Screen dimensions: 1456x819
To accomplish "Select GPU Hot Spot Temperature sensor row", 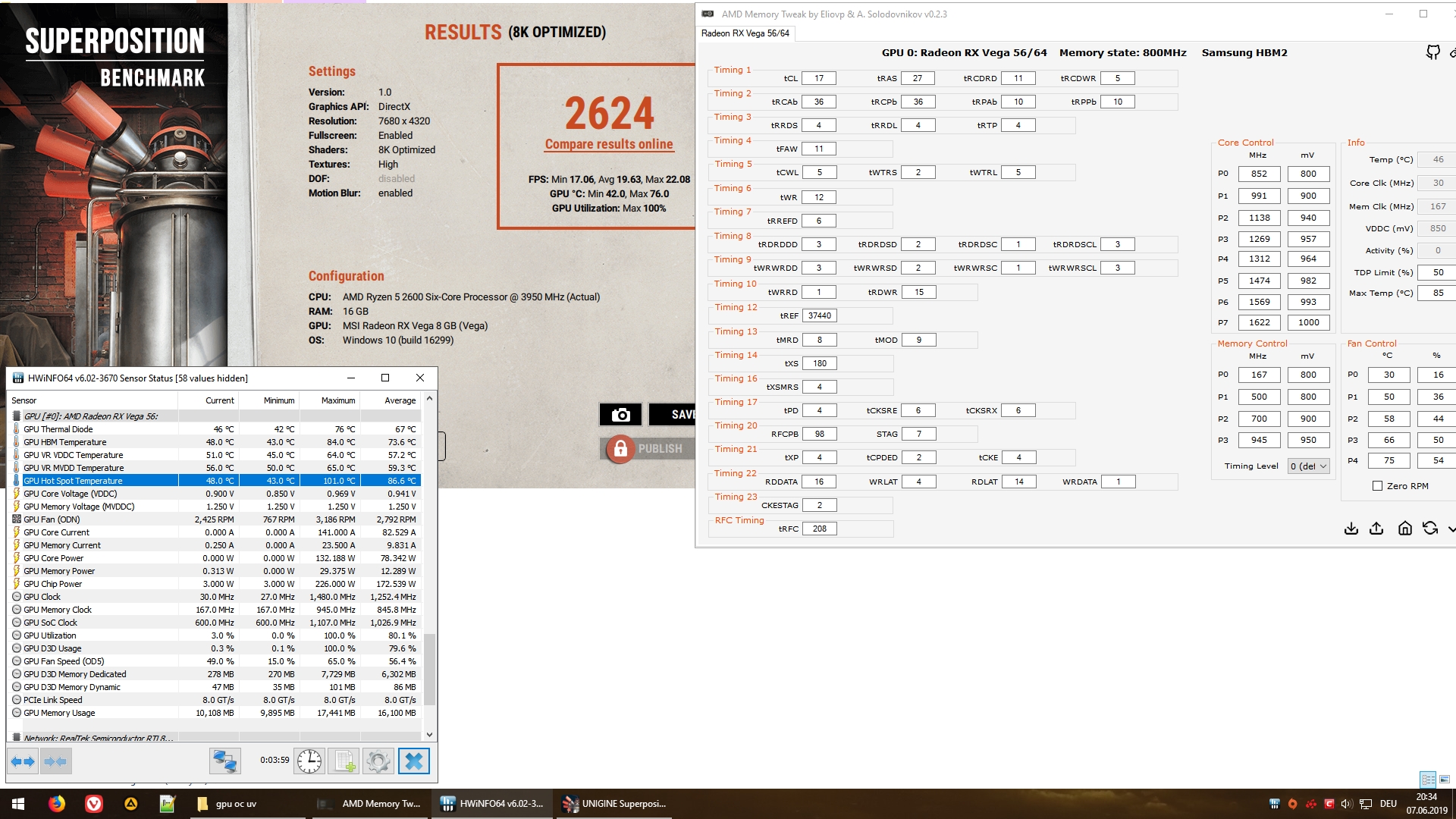I will pos(73,481).
